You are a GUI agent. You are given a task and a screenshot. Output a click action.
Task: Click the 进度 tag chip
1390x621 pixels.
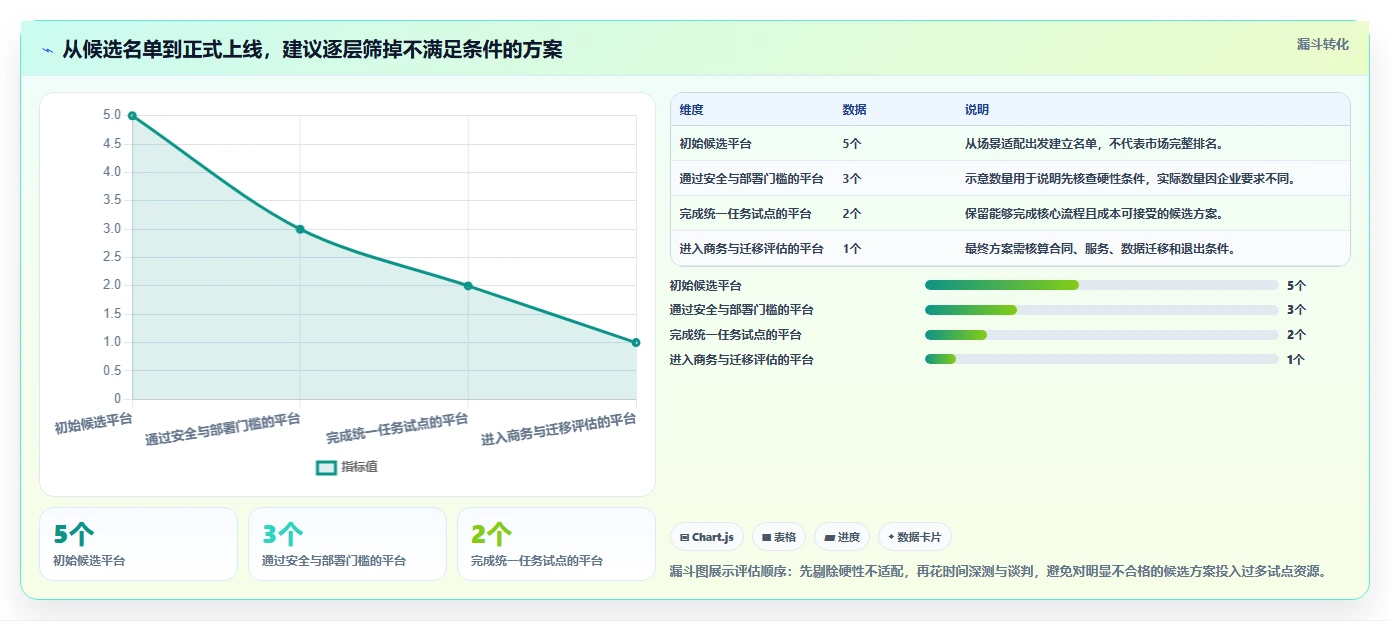[842, 537]
